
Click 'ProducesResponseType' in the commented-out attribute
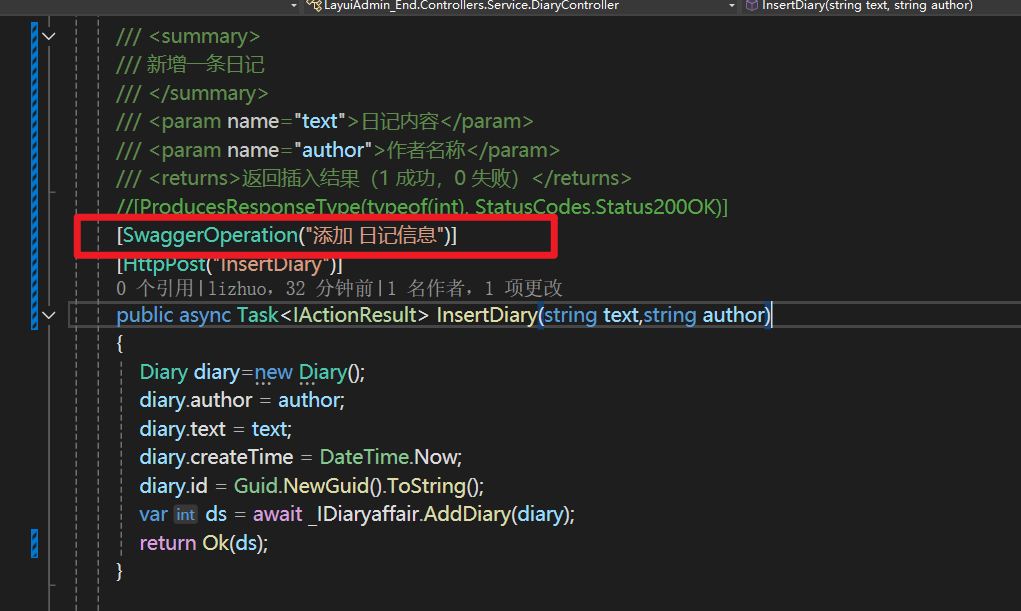click(x=249, y=207)
